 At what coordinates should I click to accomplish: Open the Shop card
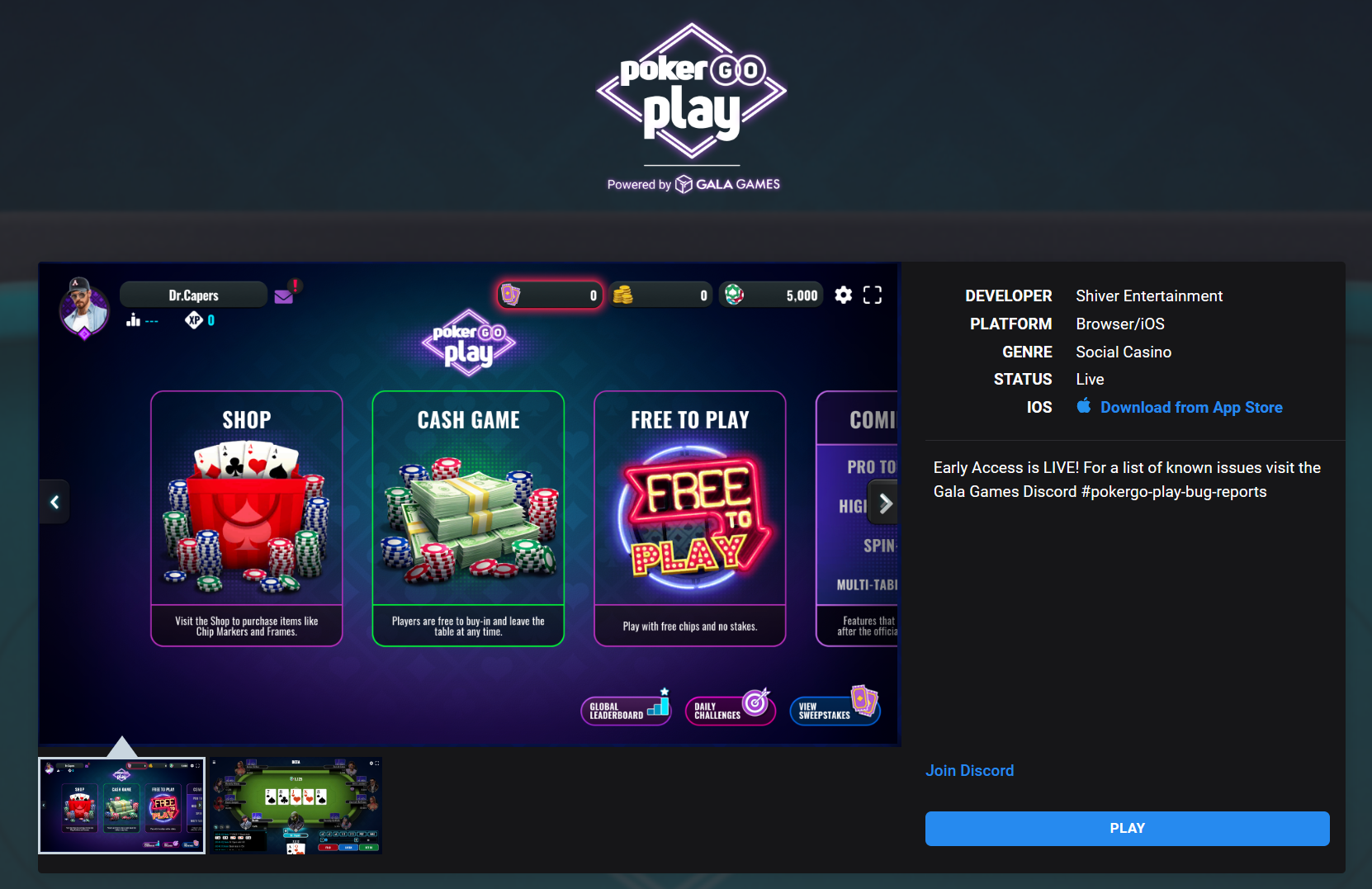[247, 518]
